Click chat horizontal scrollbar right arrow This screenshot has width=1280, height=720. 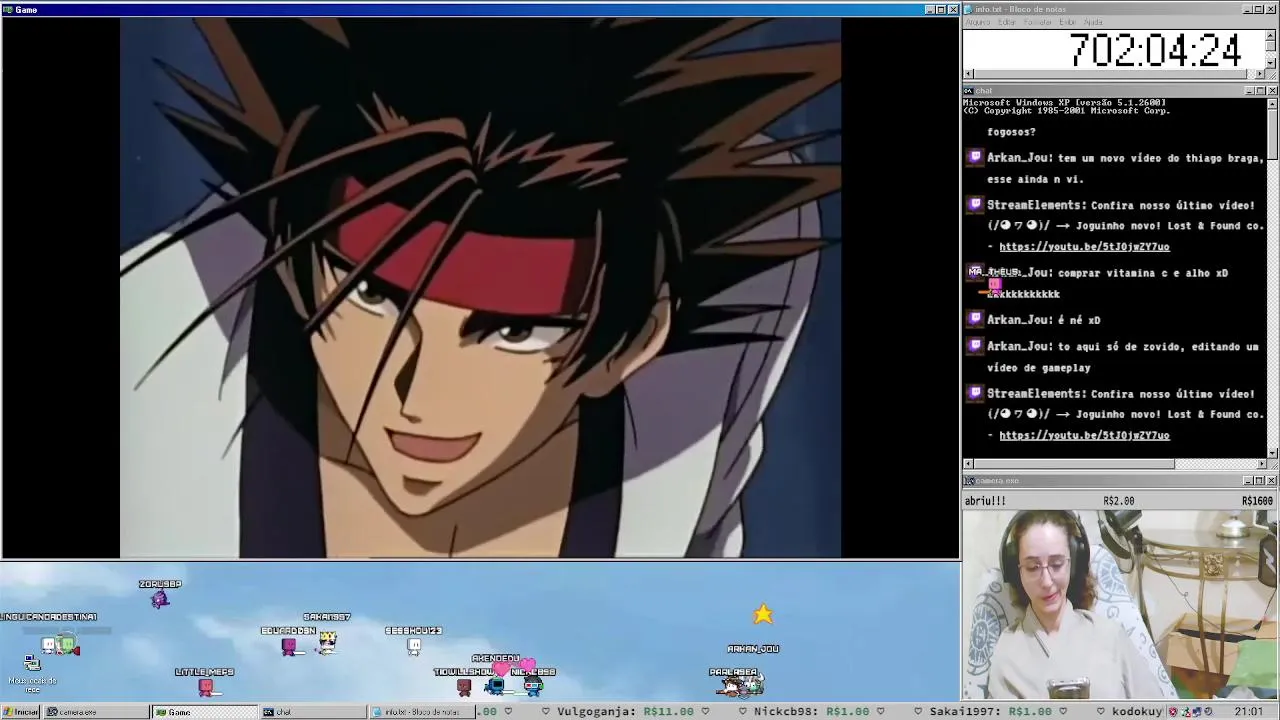[1261, 464]
